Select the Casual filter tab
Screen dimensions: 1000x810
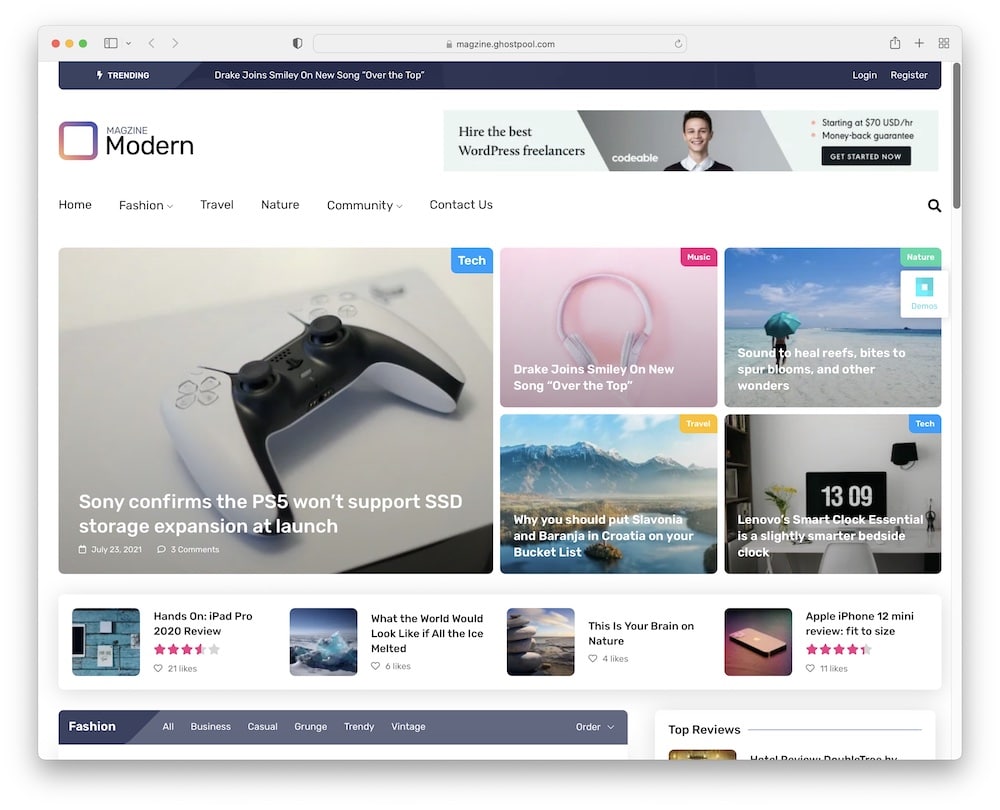pos(263,726)
